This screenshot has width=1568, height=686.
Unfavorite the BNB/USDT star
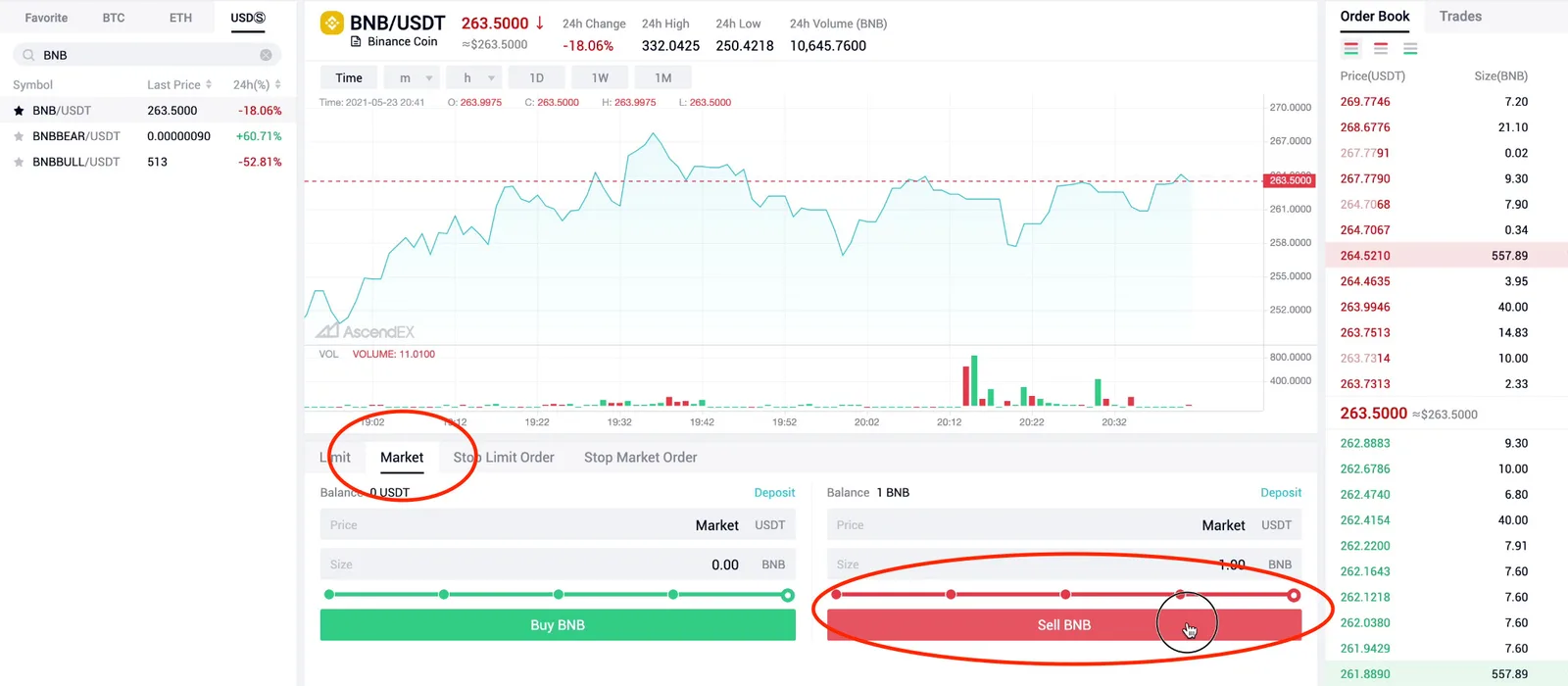point(19,111)
